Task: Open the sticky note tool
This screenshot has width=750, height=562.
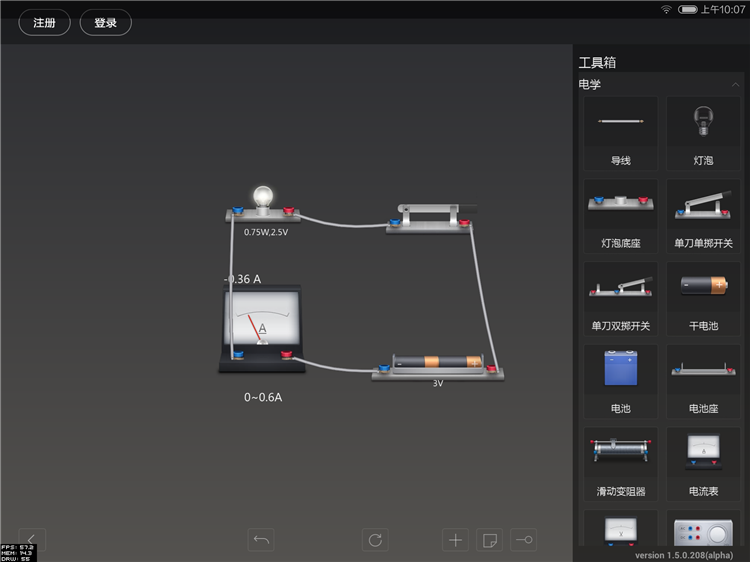Action: (x=490, y=540)
